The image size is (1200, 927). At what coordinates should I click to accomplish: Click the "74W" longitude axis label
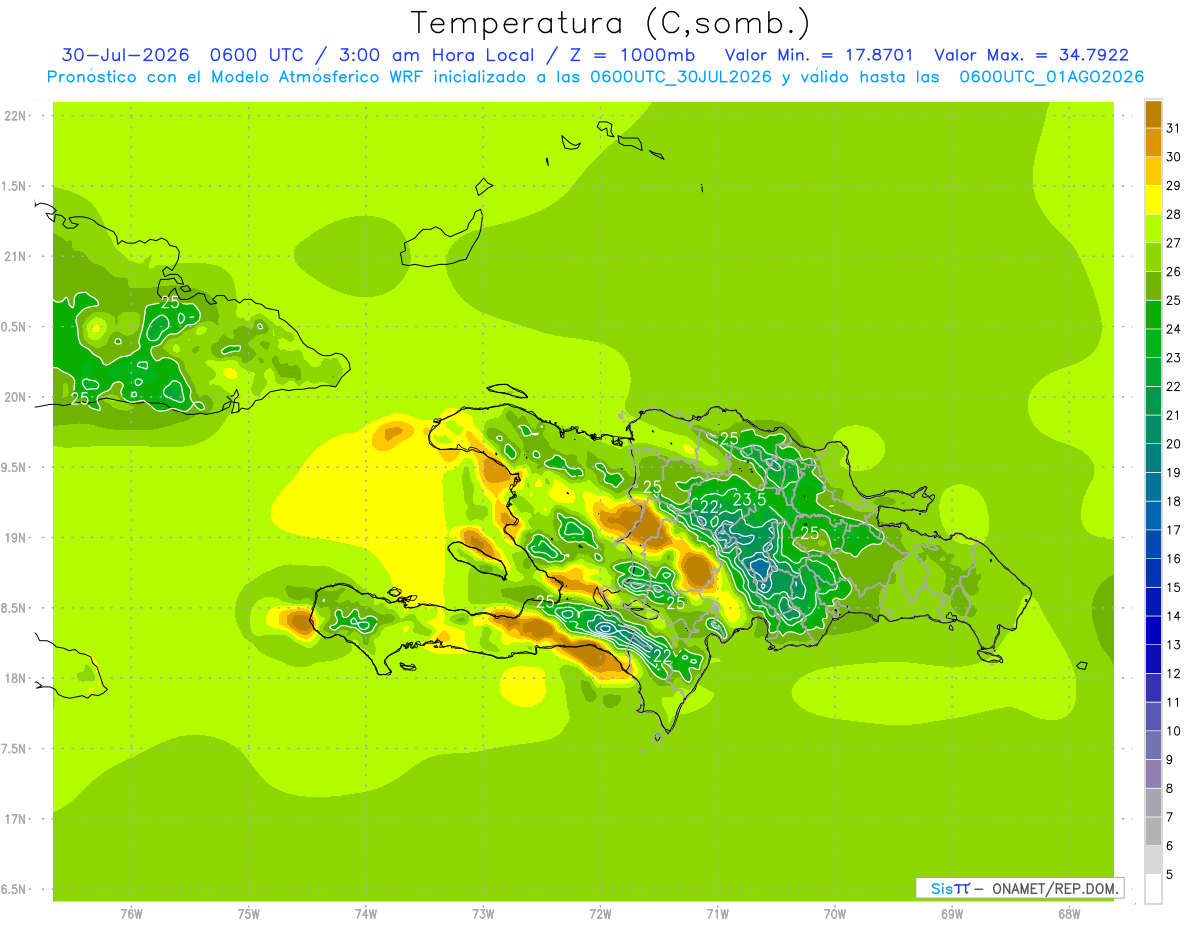[366, 914]
